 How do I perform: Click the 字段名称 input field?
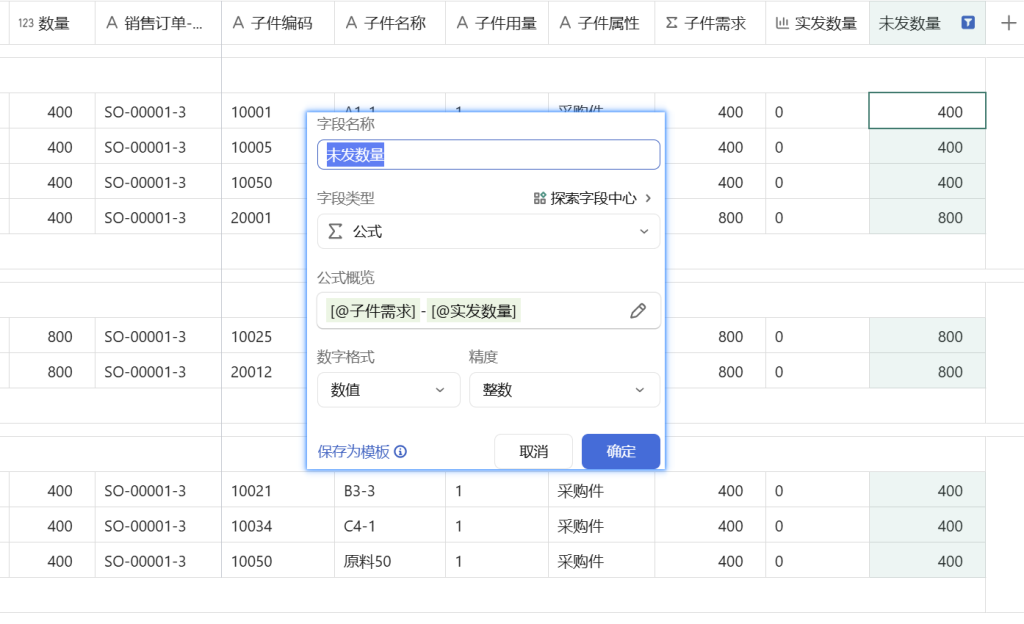(488, 155)
